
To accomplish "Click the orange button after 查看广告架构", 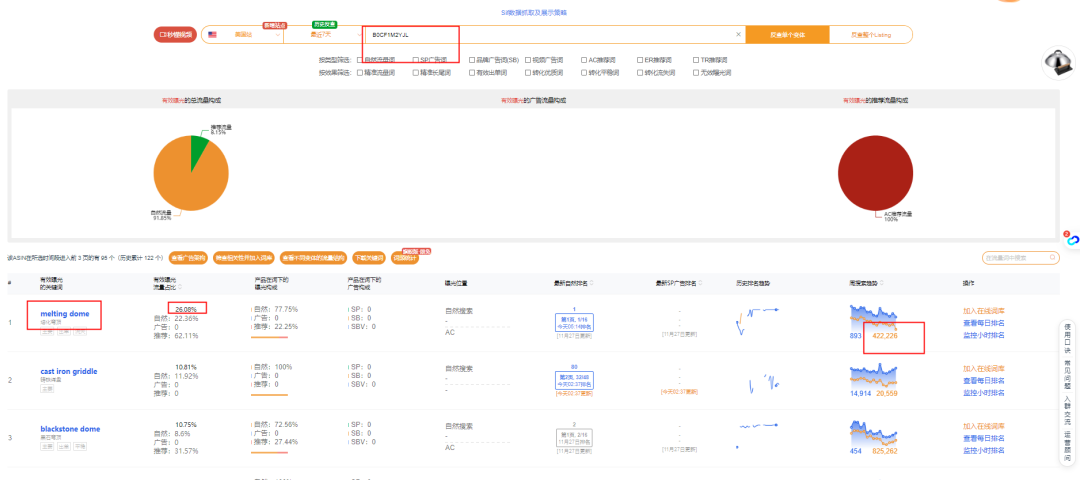I will 244,258.
